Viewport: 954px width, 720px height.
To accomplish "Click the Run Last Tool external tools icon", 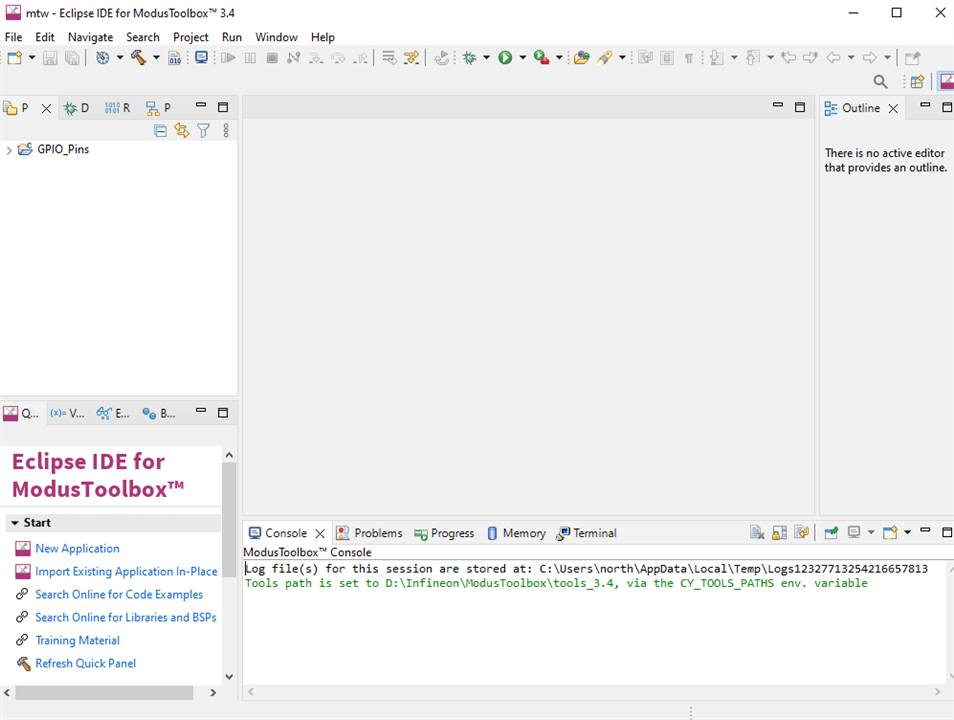I will tap(541, 58).
